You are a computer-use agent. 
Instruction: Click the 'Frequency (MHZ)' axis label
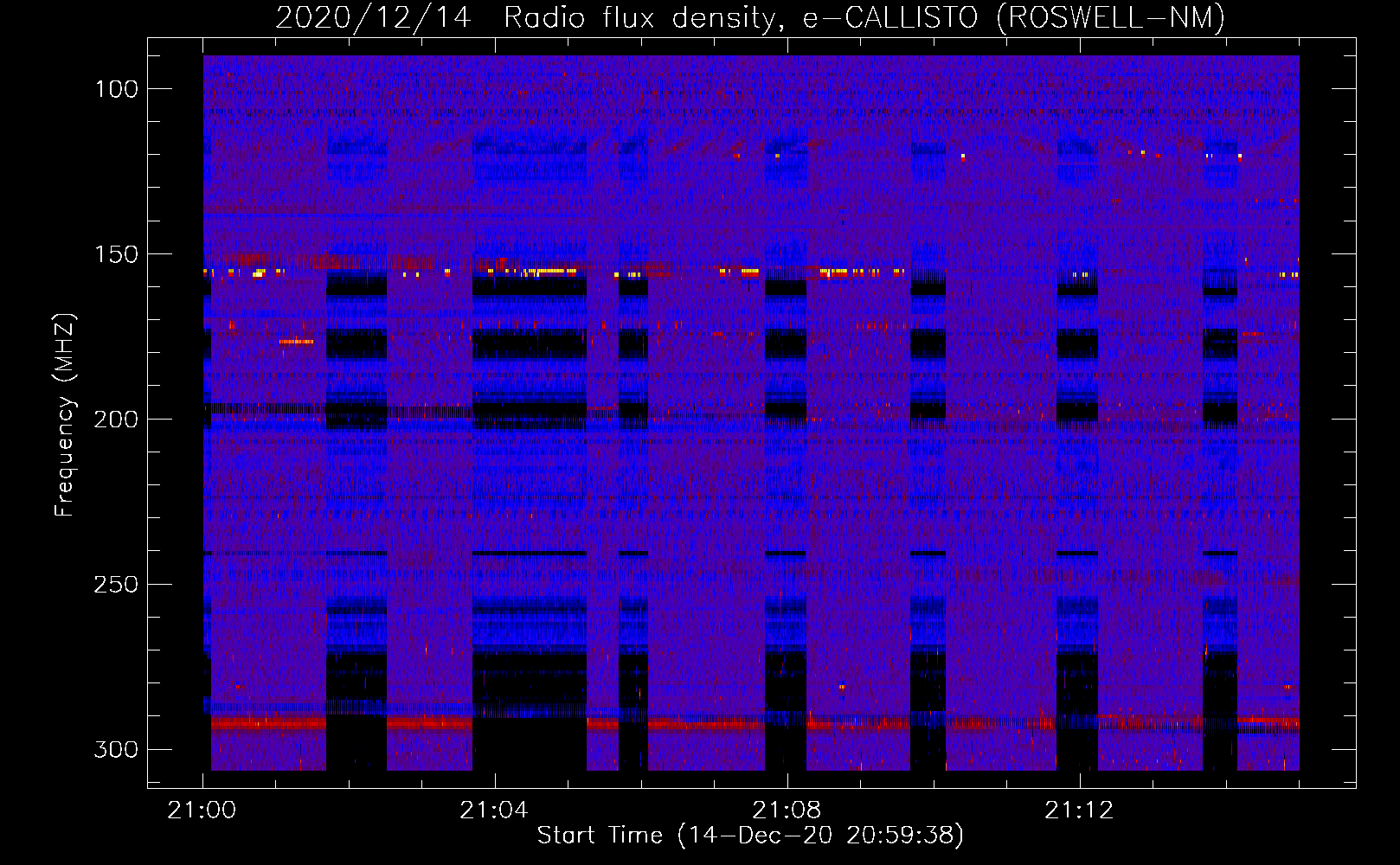click(65, 414)
